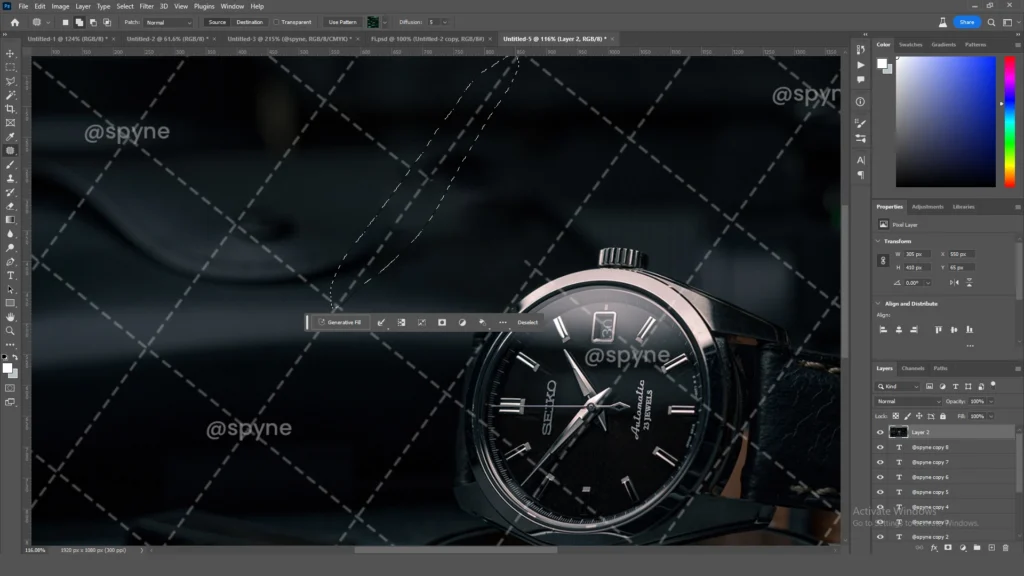Click the Deselect button
Viewport: 1024px width, 576px height.
pos(528,322)
